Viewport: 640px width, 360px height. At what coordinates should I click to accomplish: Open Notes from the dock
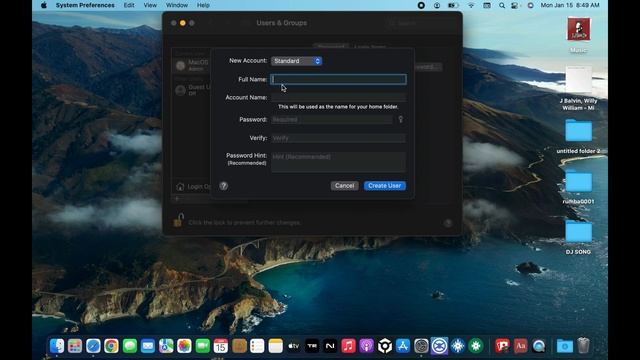276,346
